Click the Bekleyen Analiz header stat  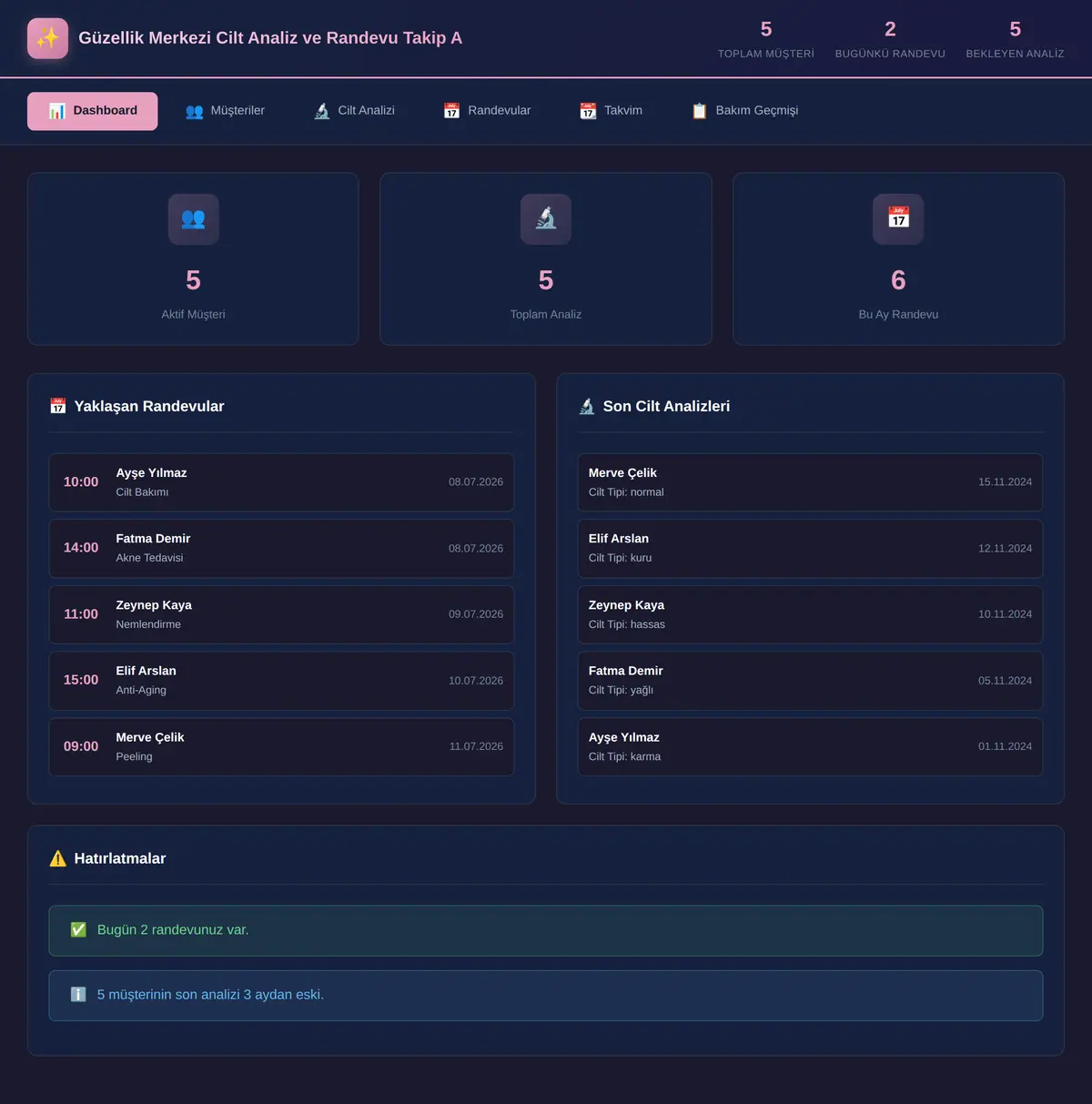[1015, 39]
